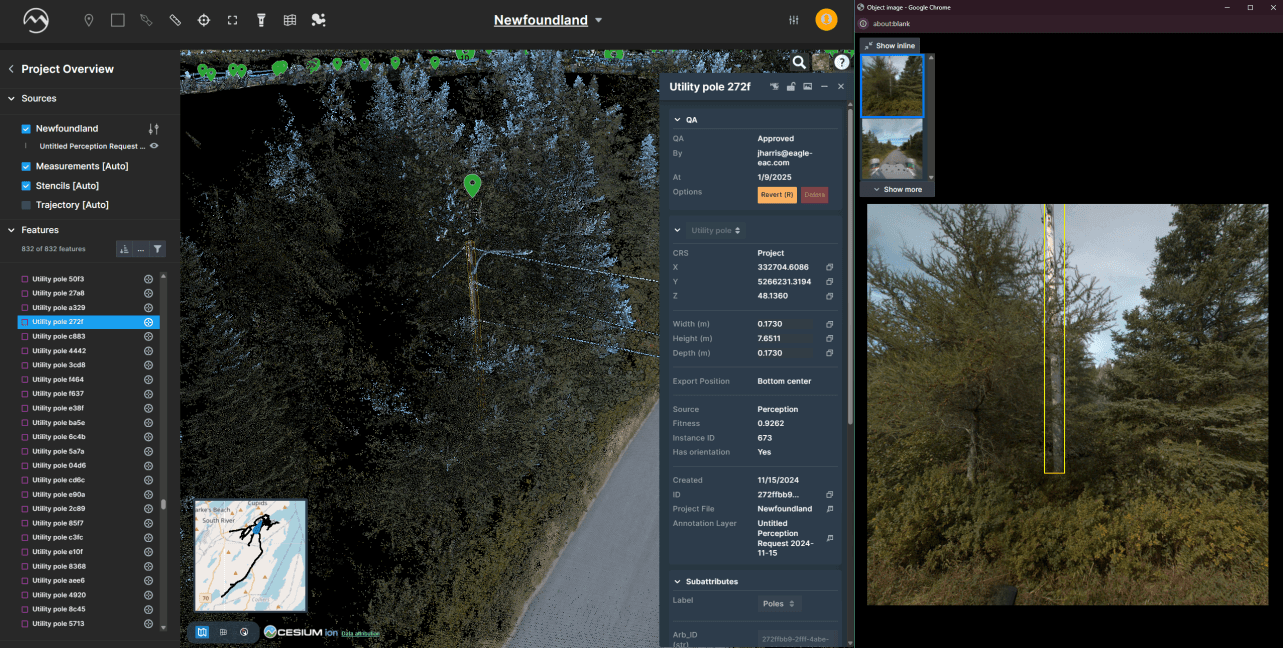This screenshot has width=1284, height=648.
Task: Click the features list scrollbar handle
Action: [164, 504]
